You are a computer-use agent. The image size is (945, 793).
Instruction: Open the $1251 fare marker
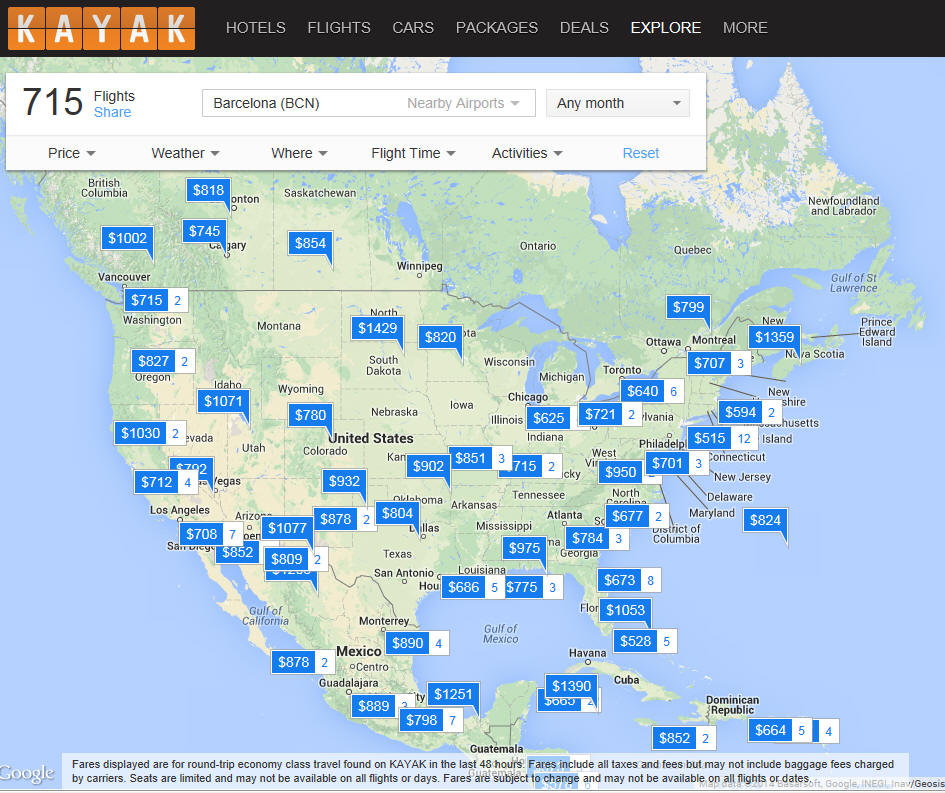[453, 694]
